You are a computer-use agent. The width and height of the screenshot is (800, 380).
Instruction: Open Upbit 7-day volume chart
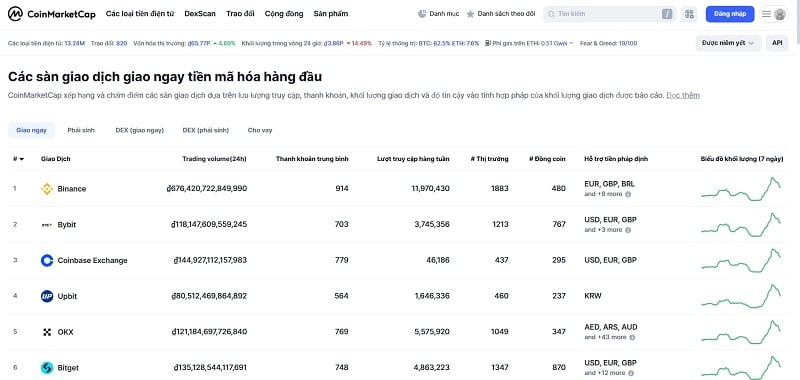point(741,296)
